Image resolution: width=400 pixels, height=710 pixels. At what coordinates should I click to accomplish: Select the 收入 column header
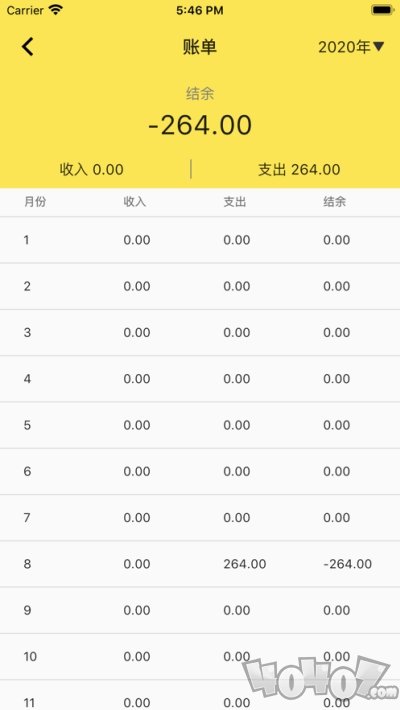point(135,202)
